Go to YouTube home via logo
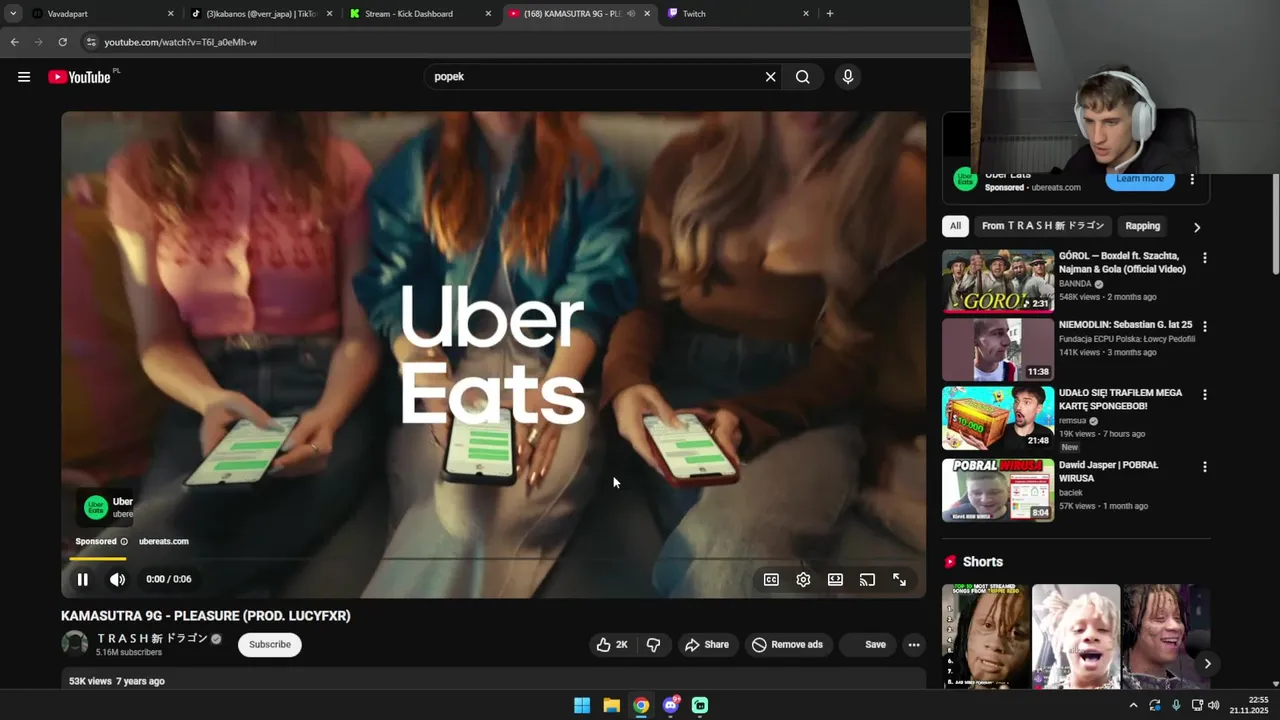1280x720 pixels. pos(79,77)
